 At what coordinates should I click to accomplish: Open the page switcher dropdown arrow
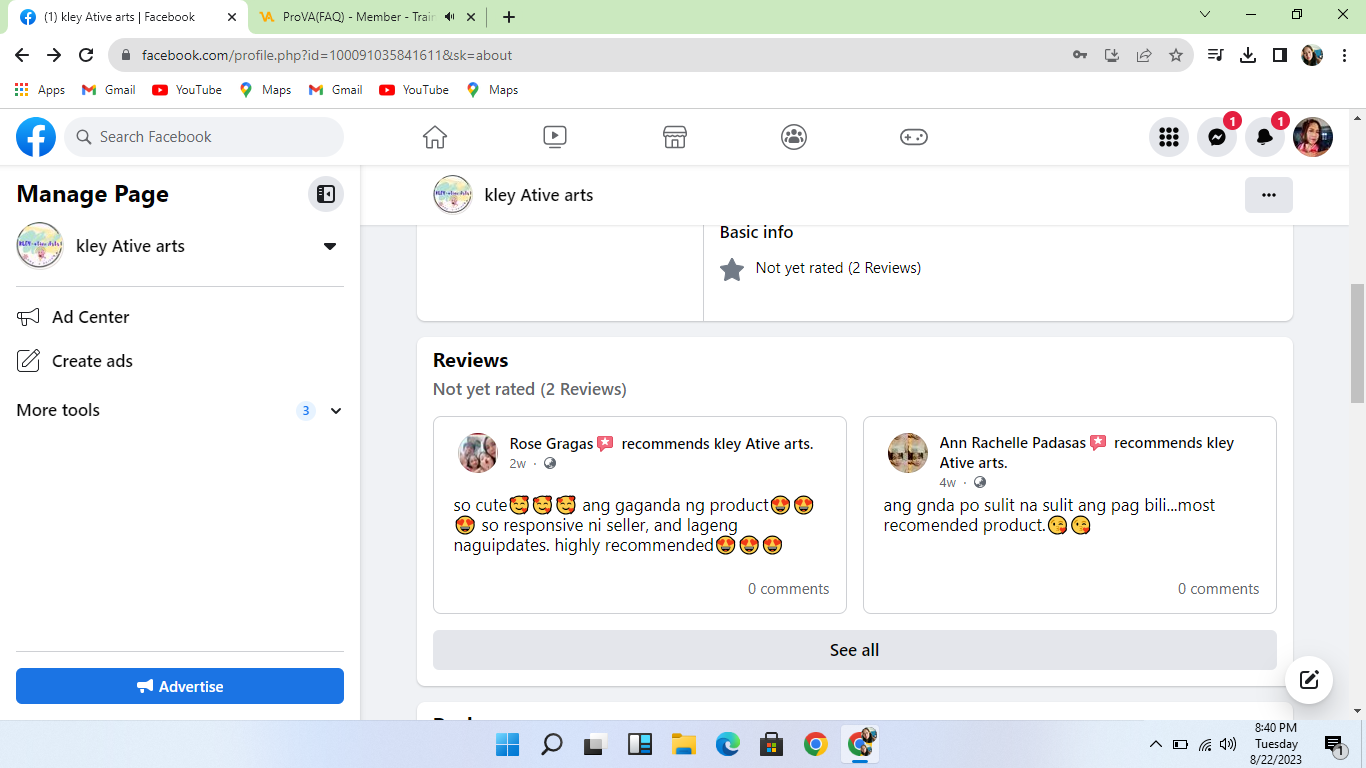(330, 246)
